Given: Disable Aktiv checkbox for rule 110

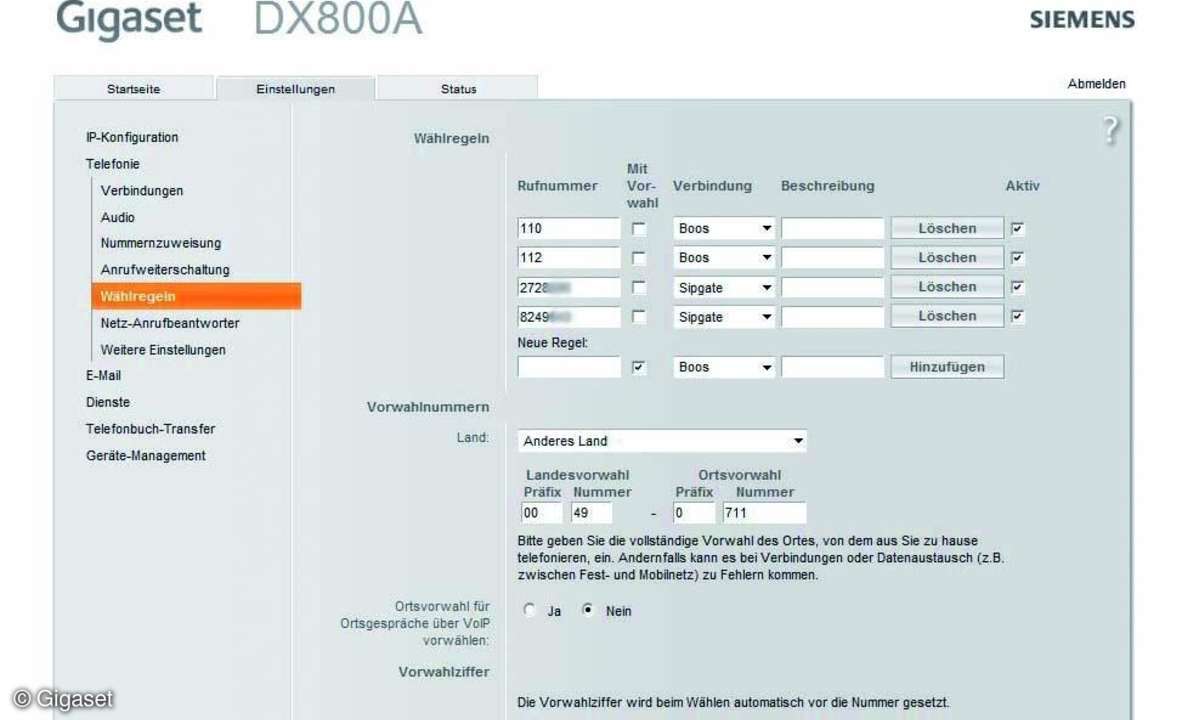Looking at the screenshot, I should coord(1017,229).
